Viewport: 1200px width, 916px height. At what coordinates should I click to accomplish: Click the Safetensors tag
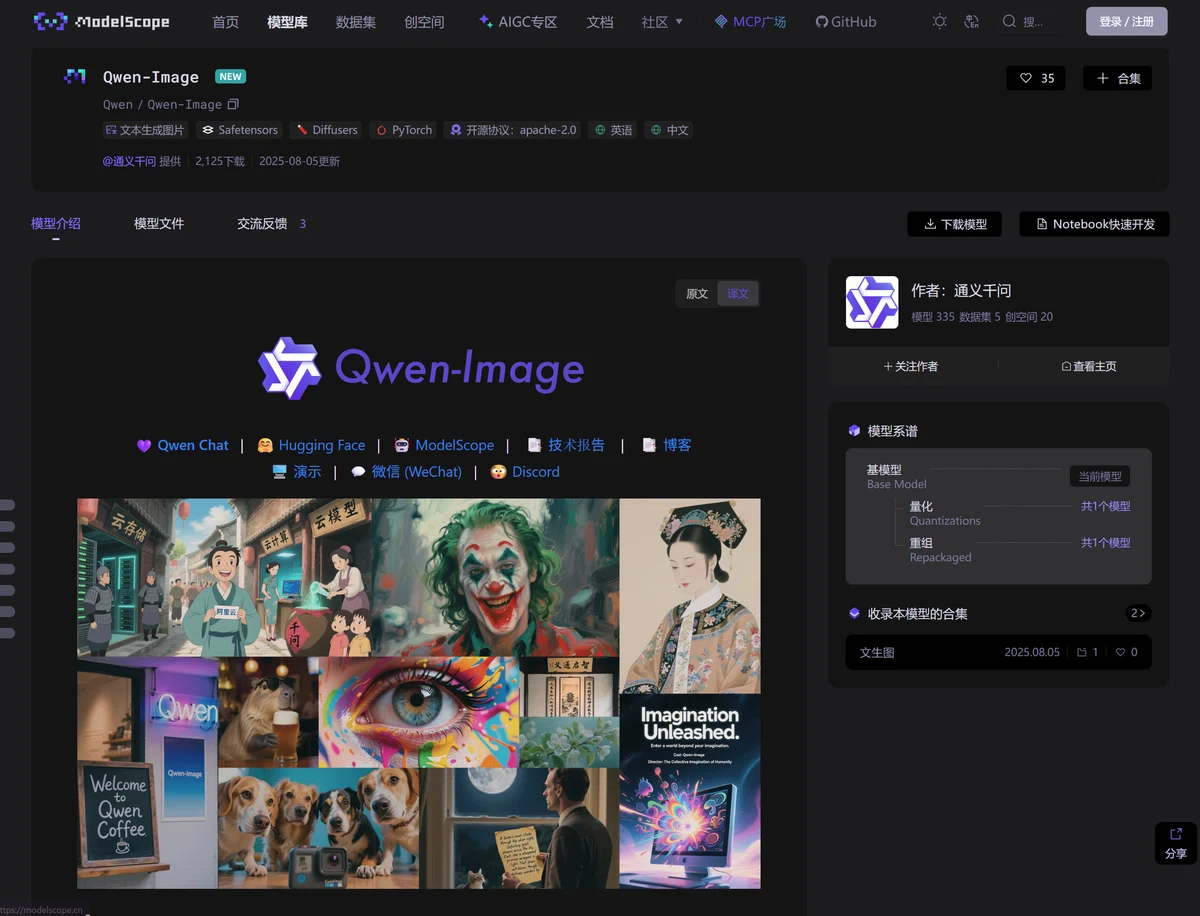coord(240,130)
